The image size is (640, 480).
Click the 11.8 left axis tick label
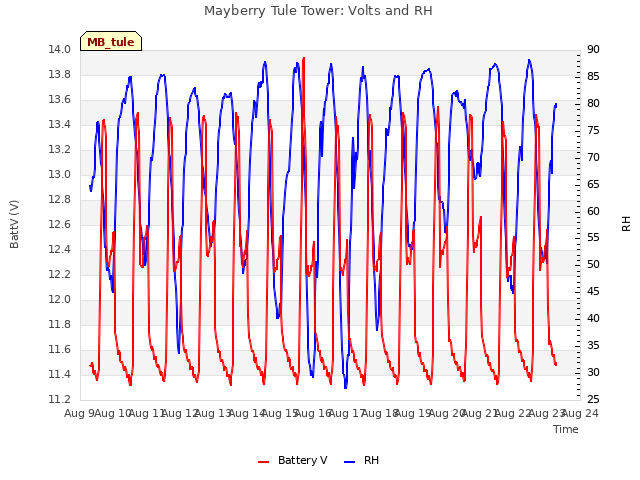pos(59,324)
